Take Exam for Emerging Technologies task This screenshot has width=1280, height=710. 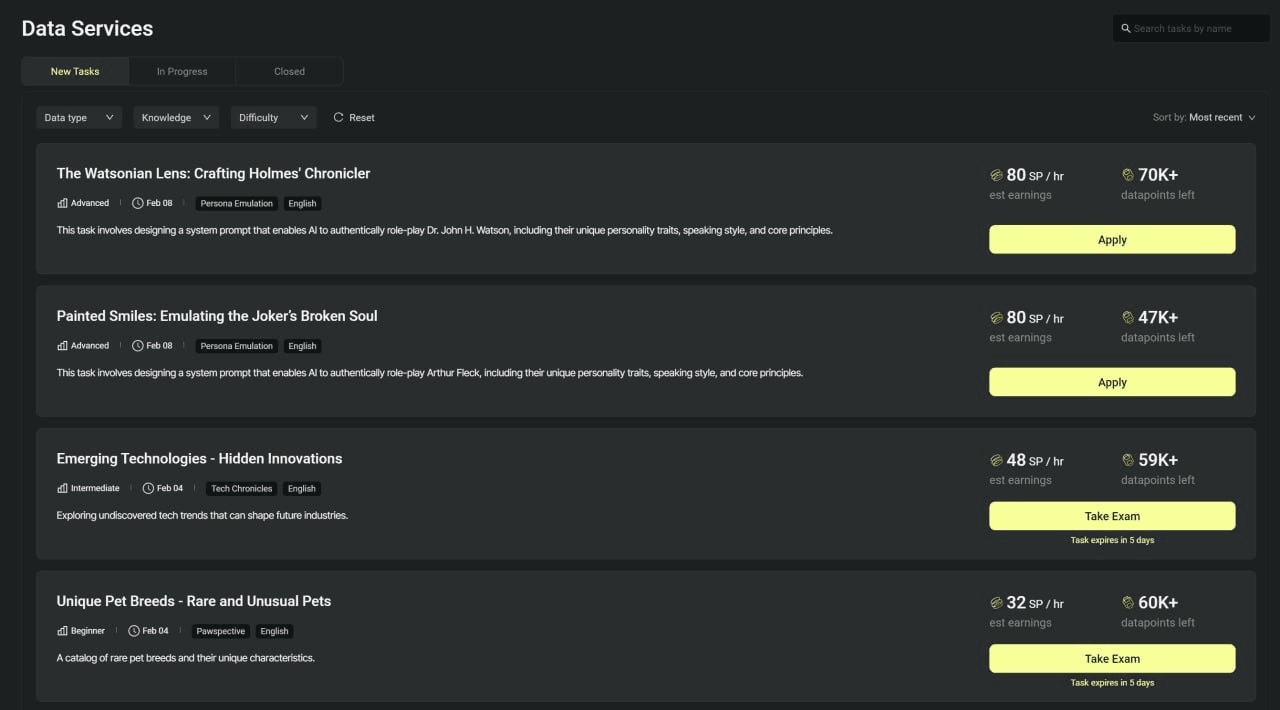tap(1112, 516)
